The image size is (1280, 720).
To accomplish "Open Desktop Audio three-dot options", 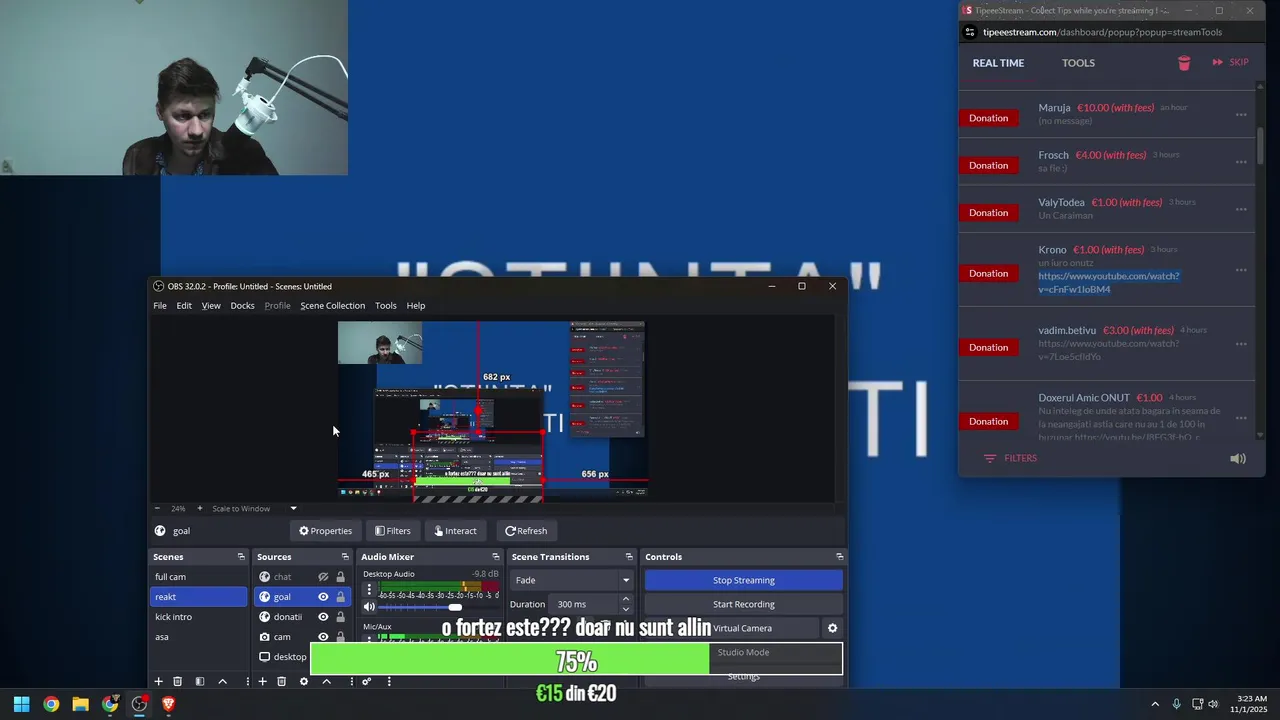I will (x=369, y=590).
